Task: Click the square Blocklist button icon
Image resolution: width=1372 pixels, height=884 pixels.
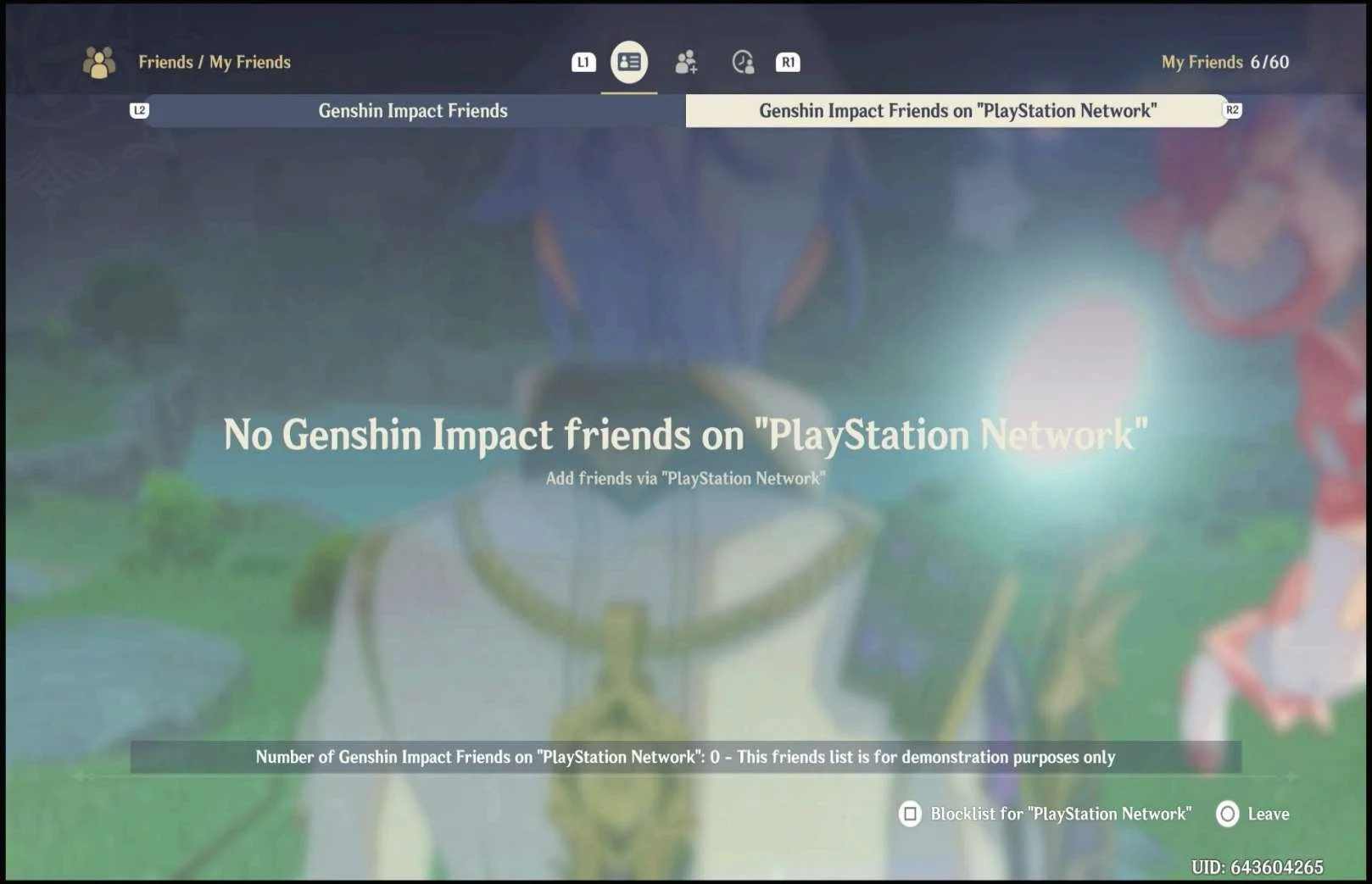Action: click(x=910, y=814)
